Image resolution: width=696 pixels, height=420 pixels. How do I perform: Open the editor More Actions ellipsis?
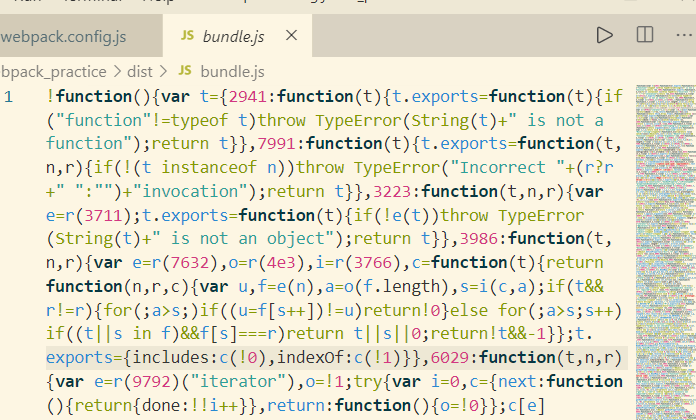click(x=685, y=35)
